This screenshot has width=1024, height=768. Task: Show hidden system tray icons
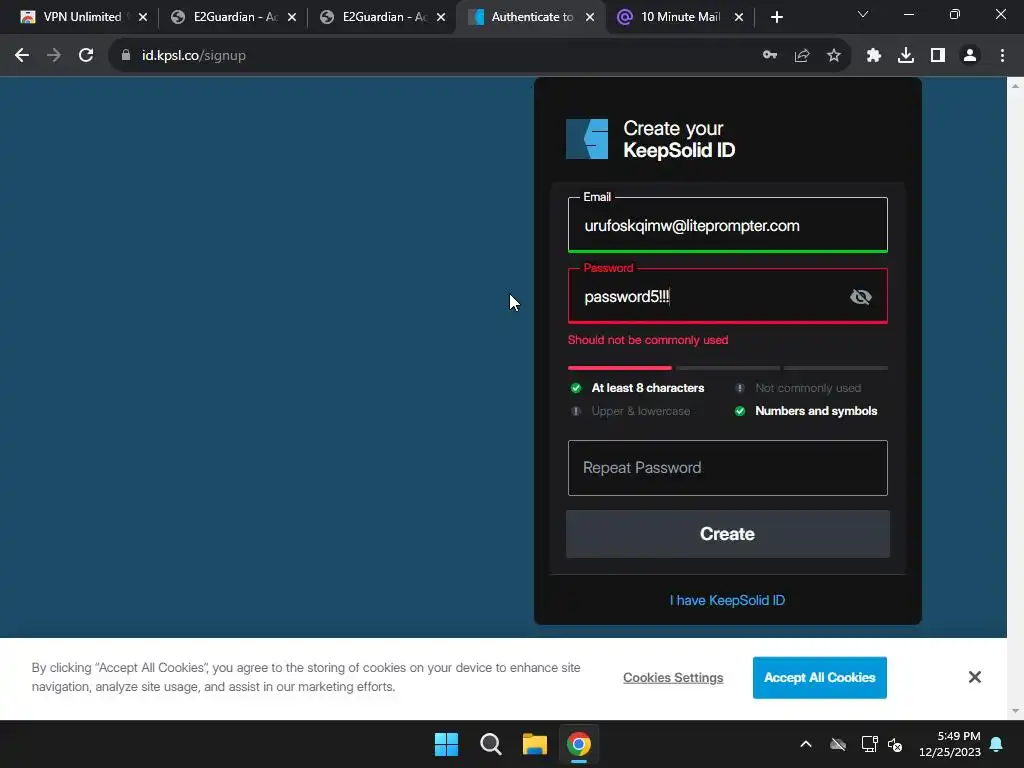[806, 744]
